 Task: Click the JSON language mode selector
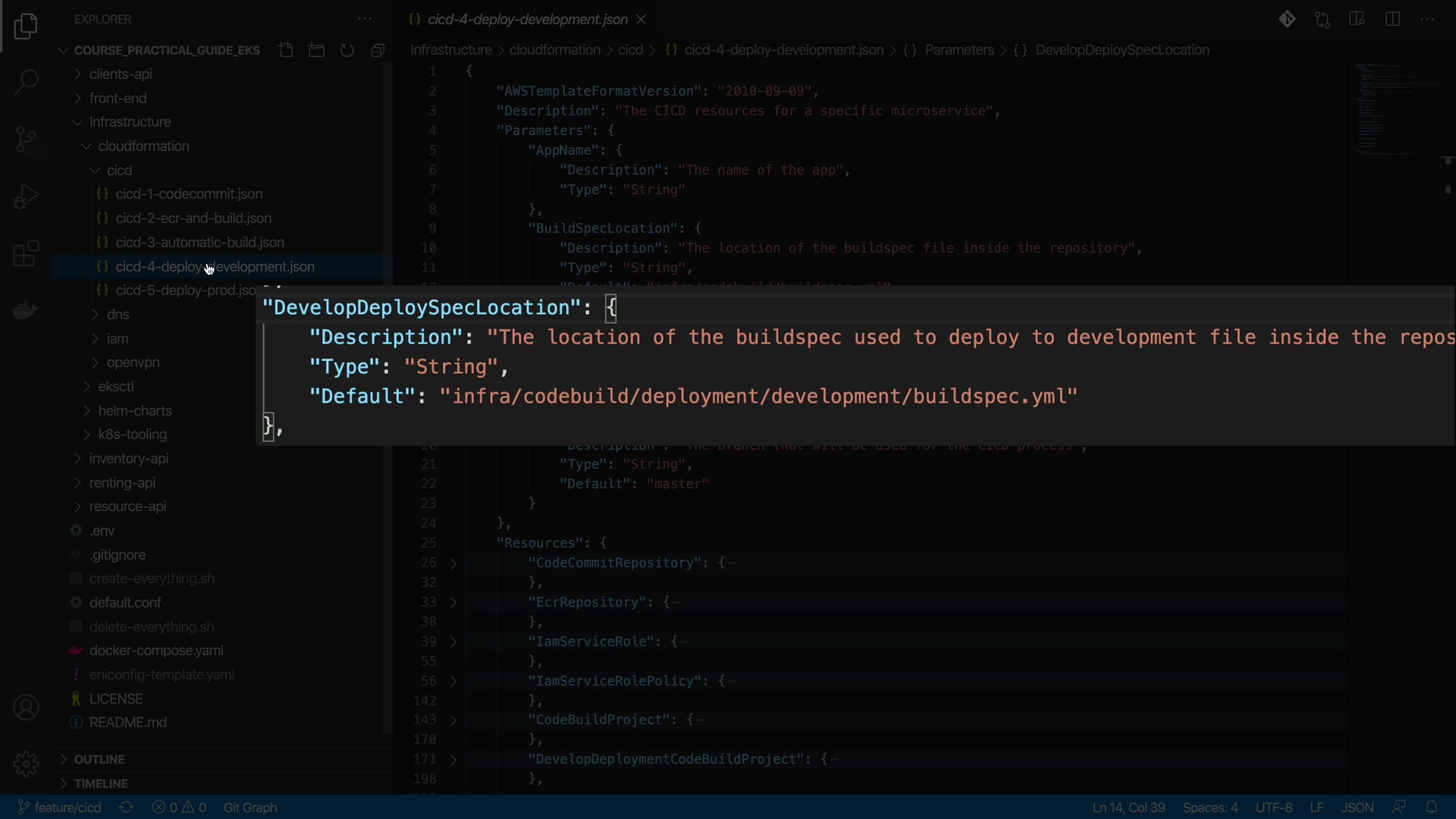coord(1357,808)
